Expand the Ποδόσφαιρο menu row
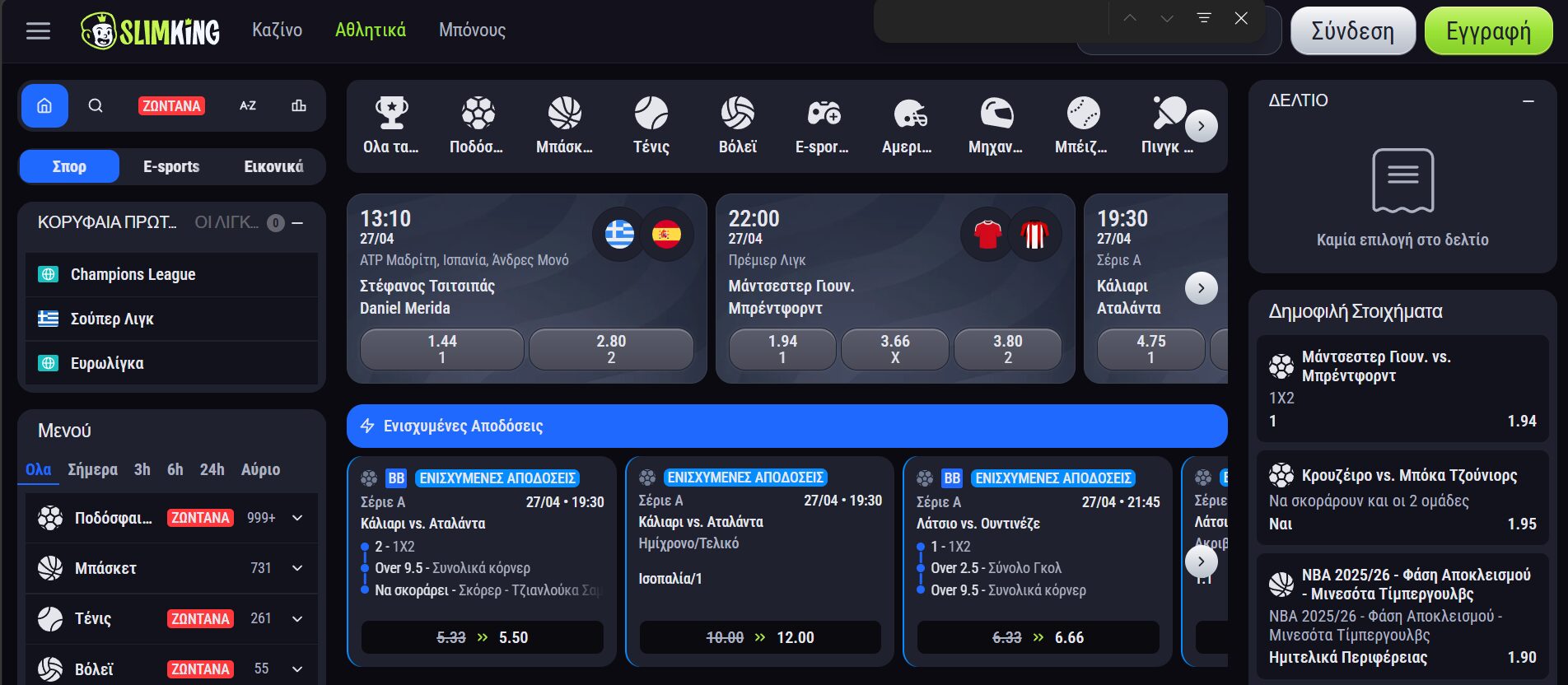 [x=297, y=518]
